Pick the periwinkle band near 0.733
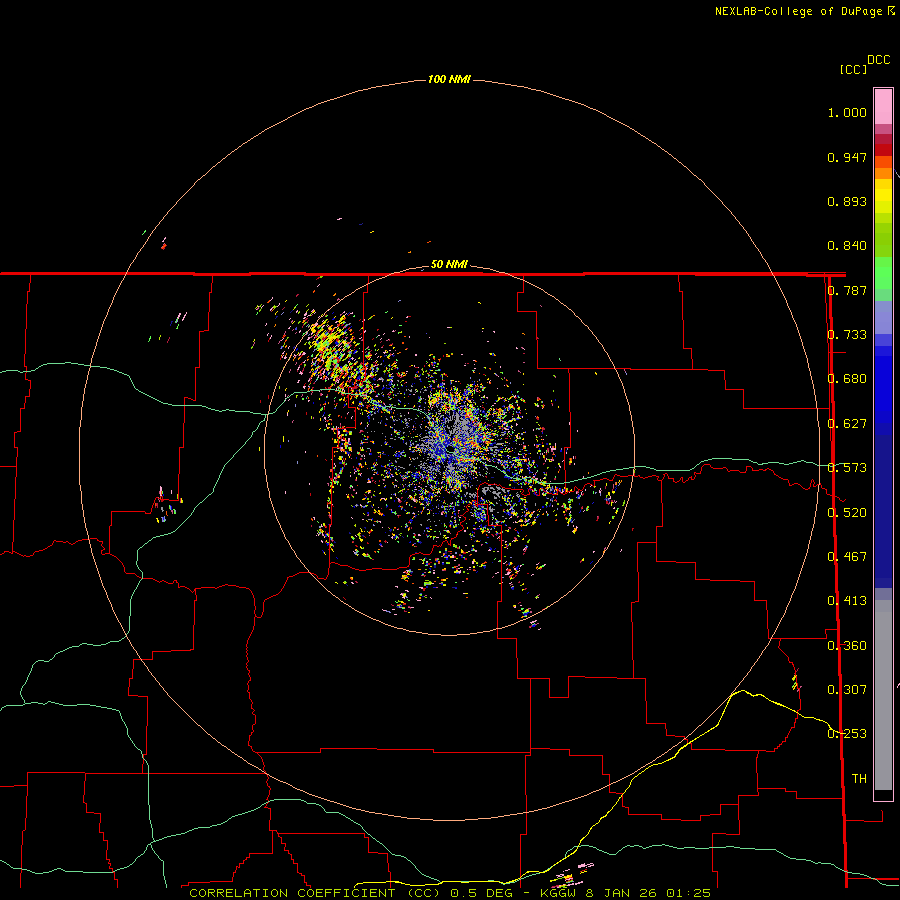900x900 pixels. click(883, 317)
